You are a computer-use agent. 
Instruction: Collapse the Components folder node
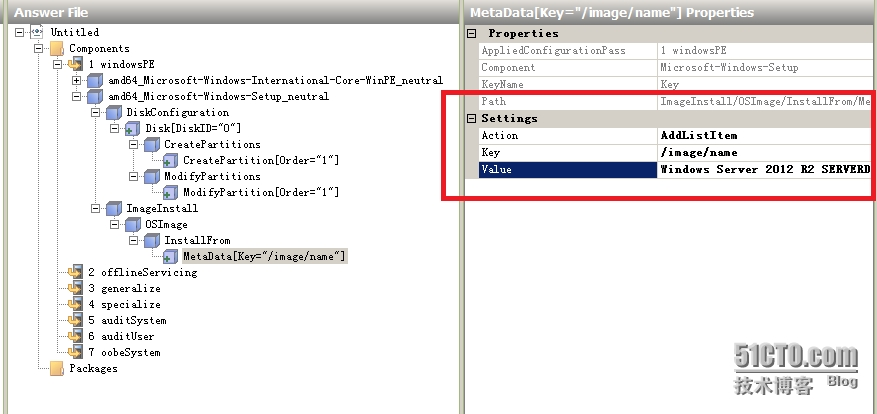pos(39,49)
